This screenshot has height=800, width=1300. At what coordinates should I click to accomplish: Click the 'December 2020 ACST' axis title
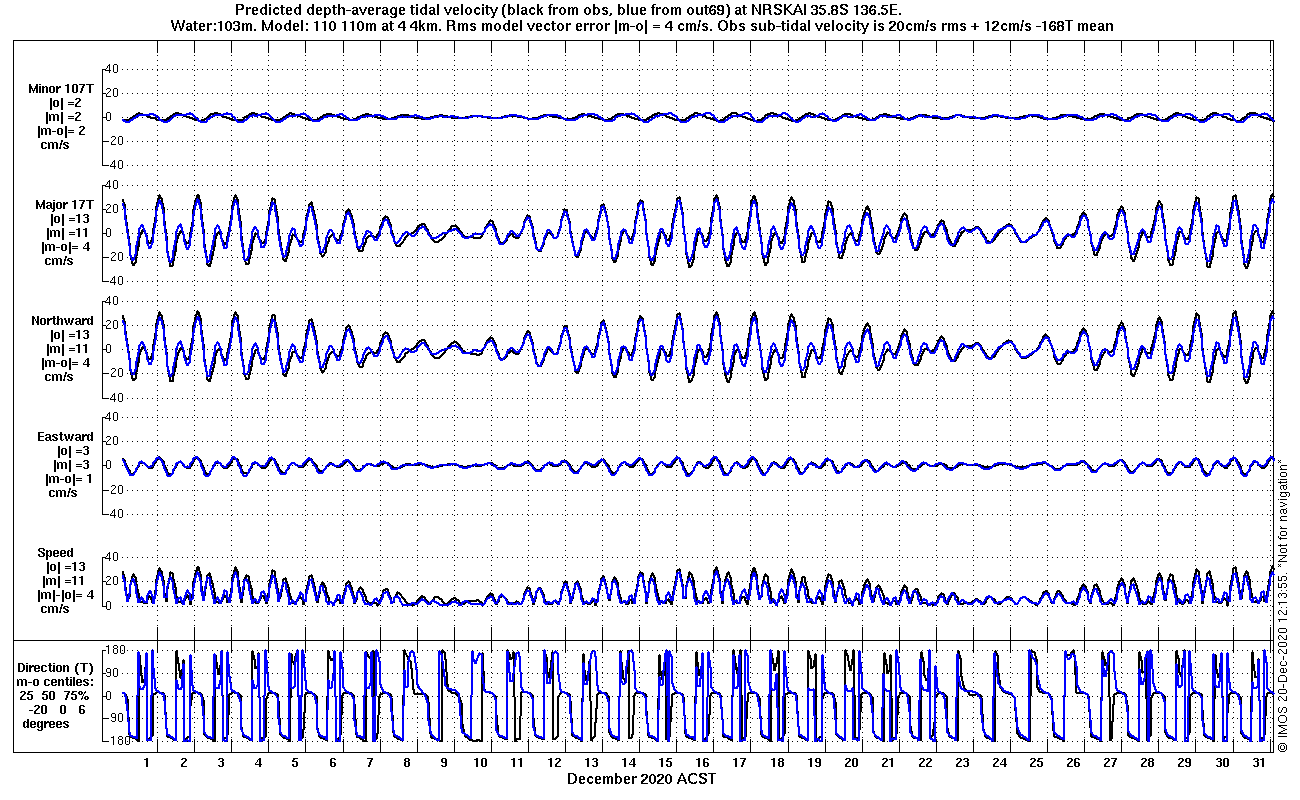641,778
